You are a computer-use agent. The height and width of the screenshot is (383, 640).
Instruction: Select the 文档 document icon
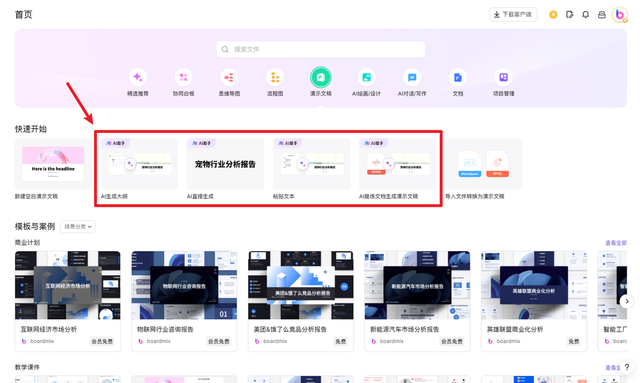458,77
